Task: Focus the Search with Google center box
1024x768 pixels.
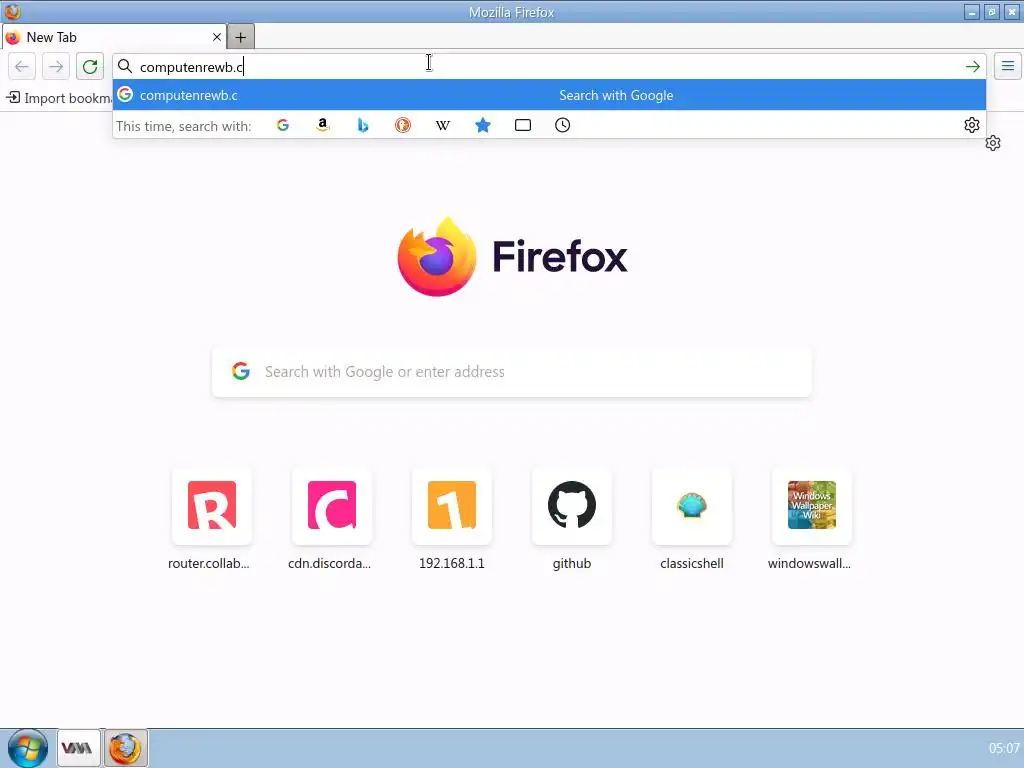Action: pyautogui.click(x=511, y=372)
